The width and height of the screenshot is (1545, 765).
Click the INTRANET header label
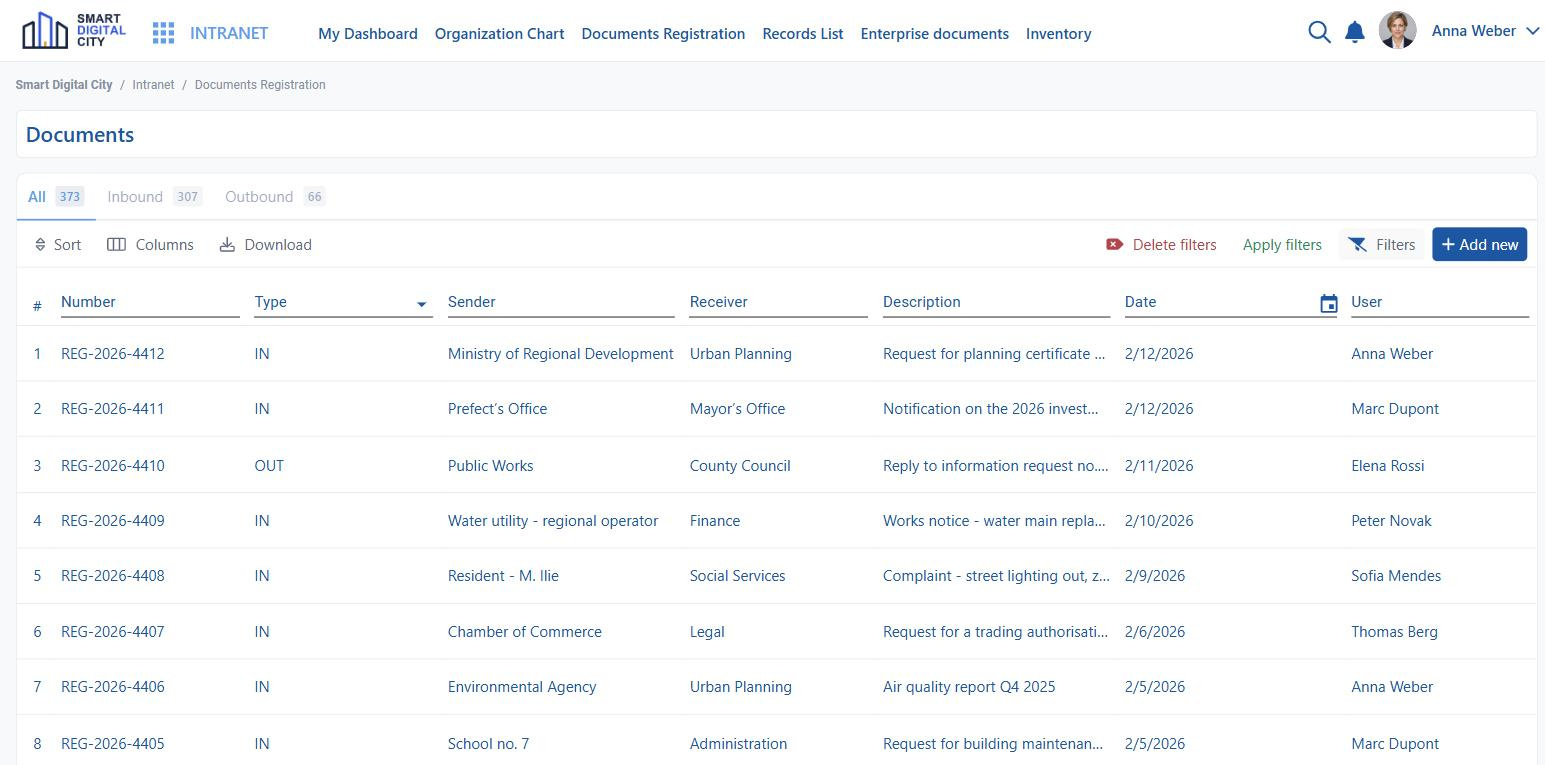[x=229, y=33]
